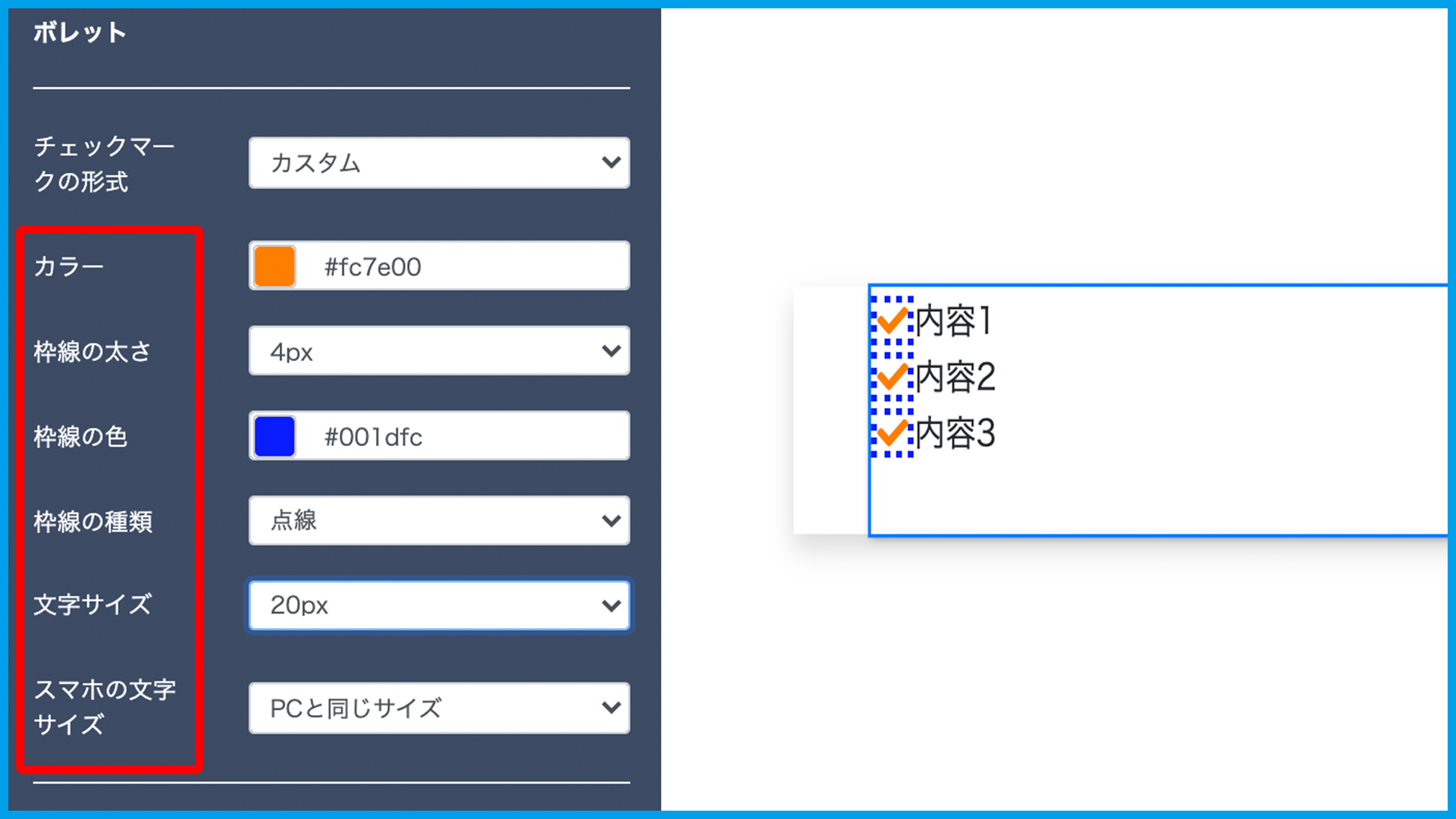Click the orange カラー color swatch
The height and width of the screenshot is (819, 1456).
coord(275,266)
